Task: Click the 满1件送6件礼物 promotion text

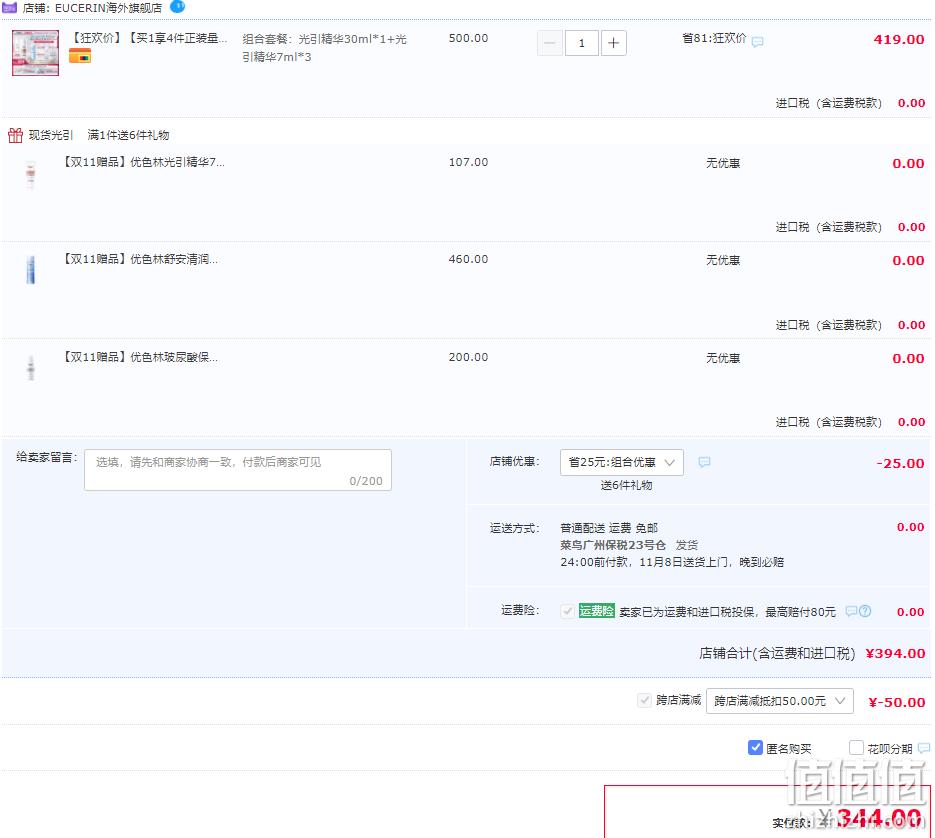Action: (x=128, y=135)
